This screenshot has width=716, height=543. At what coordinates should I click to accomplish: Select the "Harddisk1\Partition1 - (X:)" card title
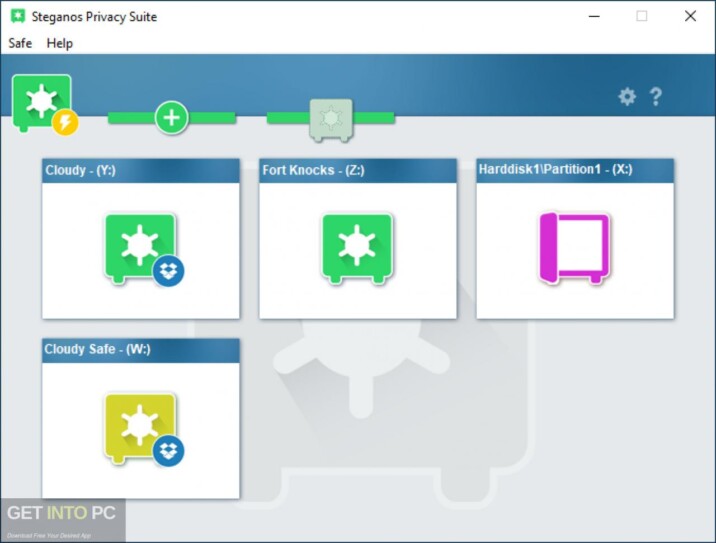click(555, 169)
